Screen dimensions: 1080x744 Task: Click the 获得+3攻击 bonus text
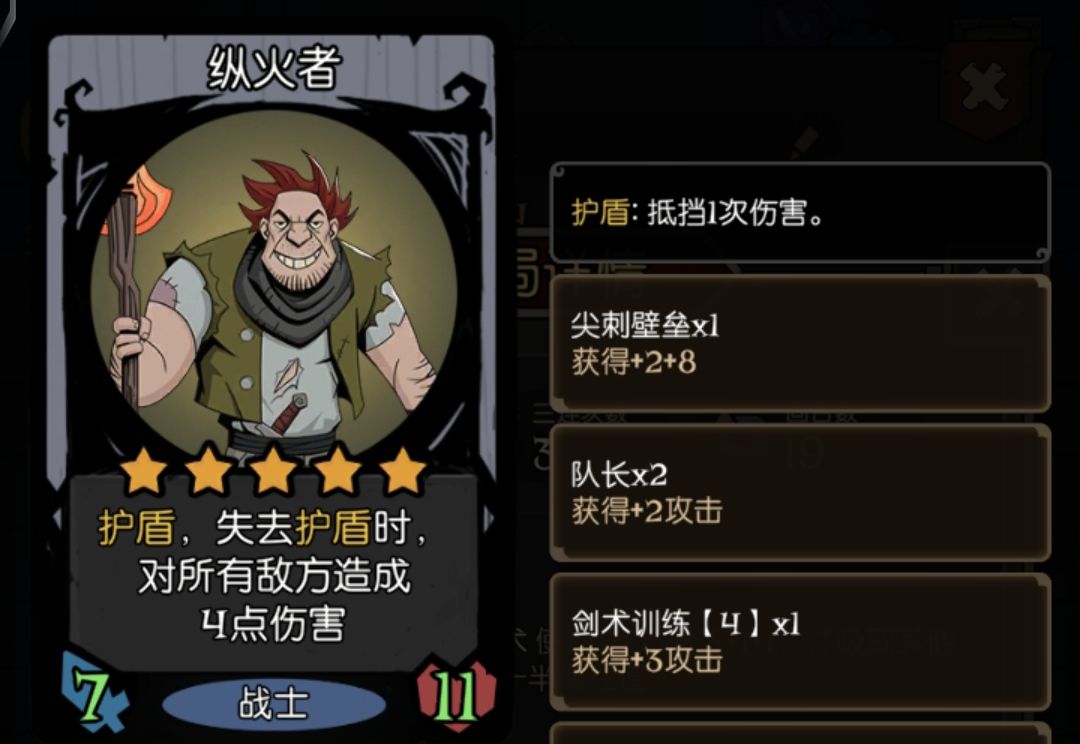tap(647, 660)
